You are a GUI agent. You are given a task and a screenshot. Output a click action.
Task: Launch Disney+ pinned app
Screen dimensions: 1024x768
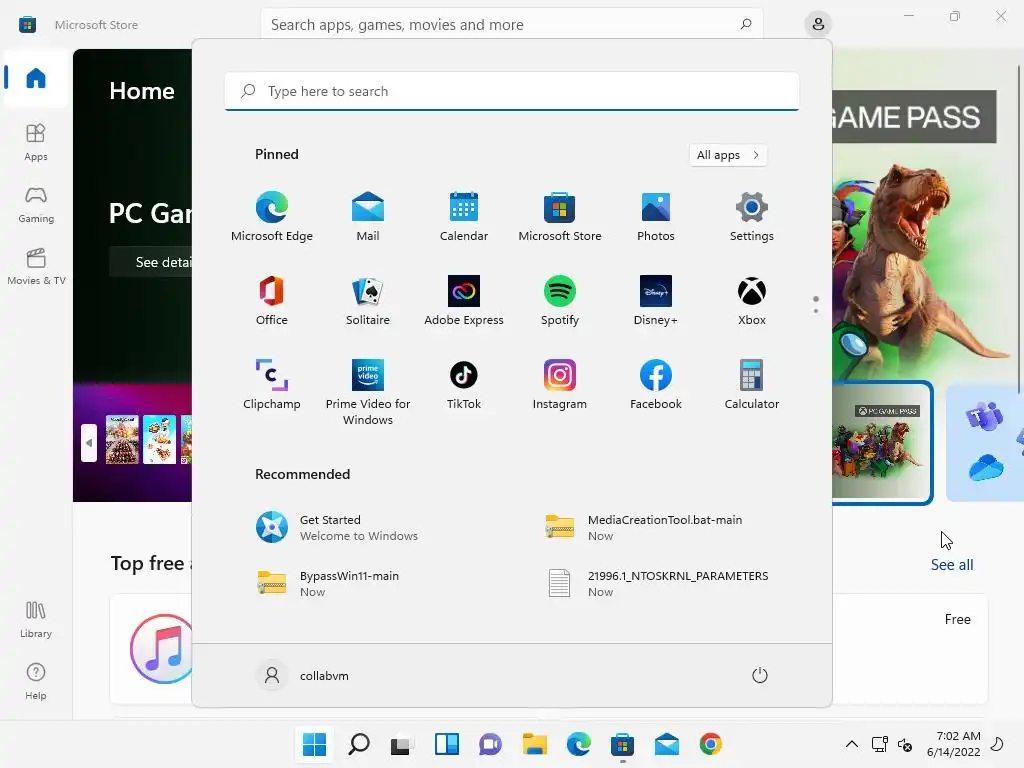tap(656, 300)
